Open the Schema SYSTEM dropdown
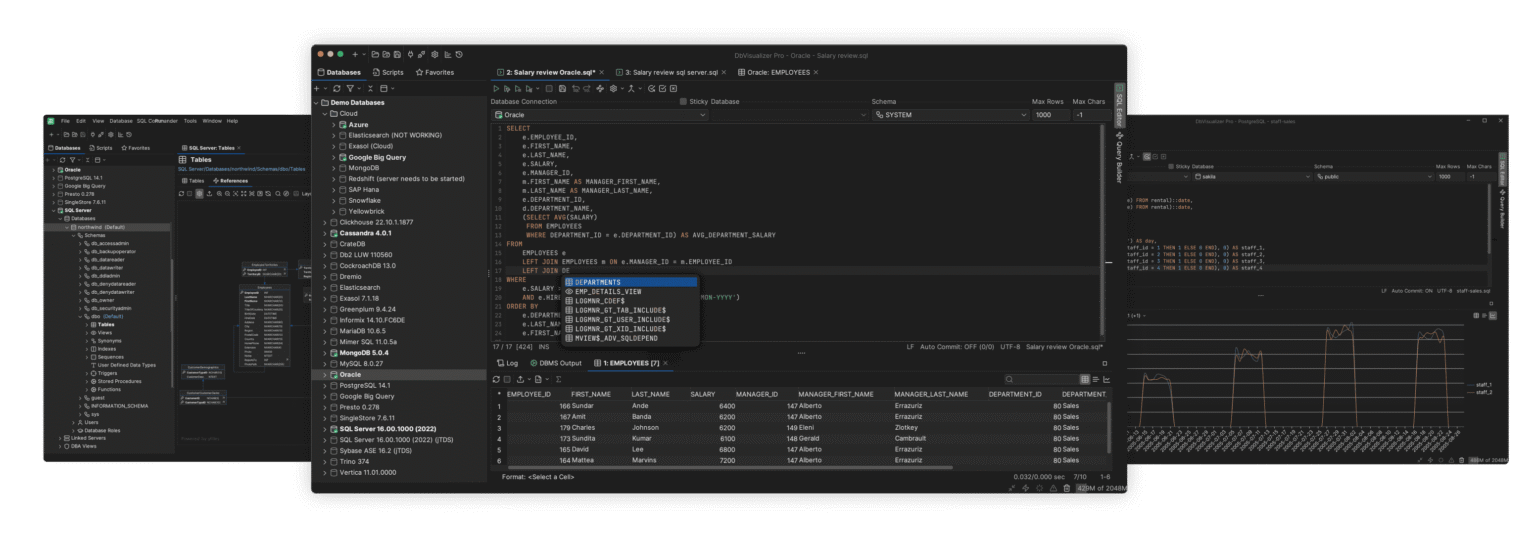This screenshot has width=1536, height=538. click(x=950, y=115)
